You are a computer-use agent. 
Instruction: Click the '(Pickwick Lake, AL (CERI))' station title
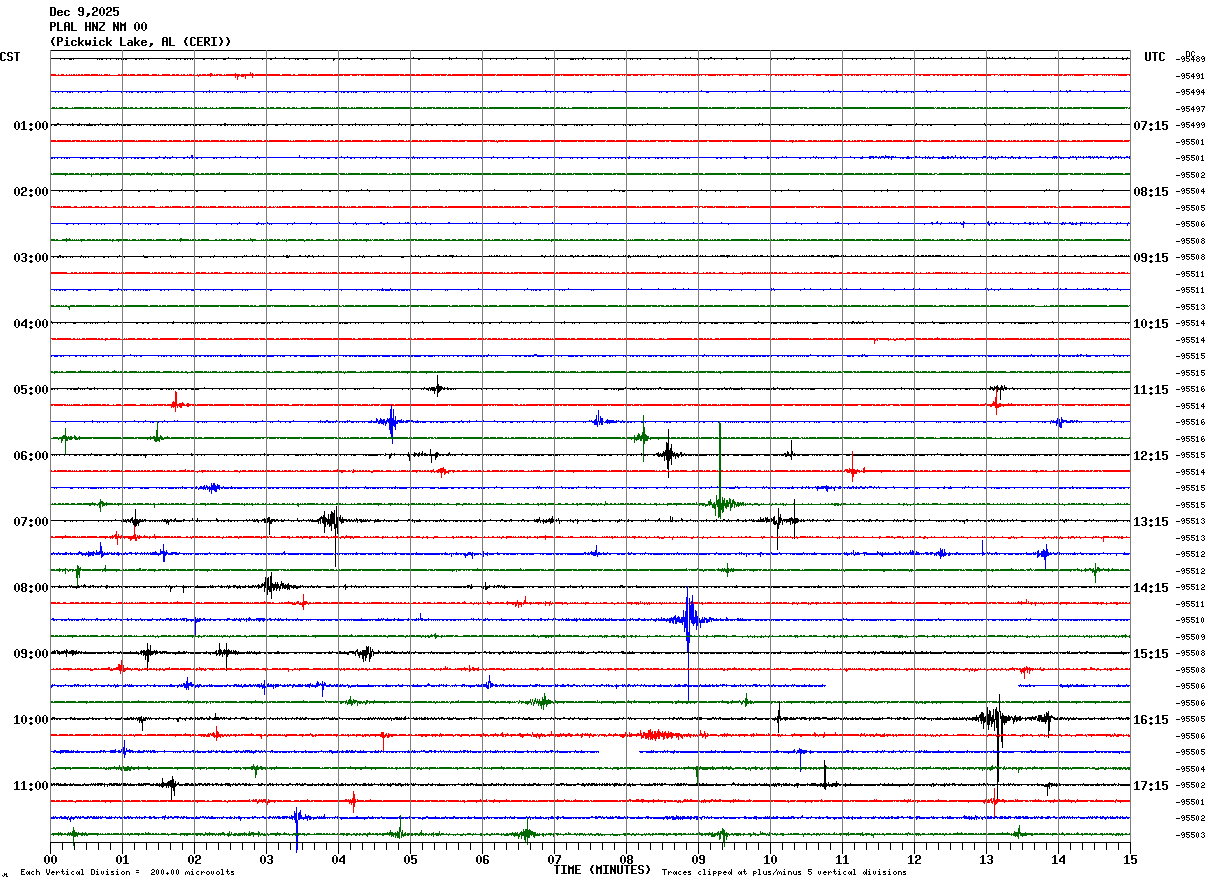pos(140,42)
